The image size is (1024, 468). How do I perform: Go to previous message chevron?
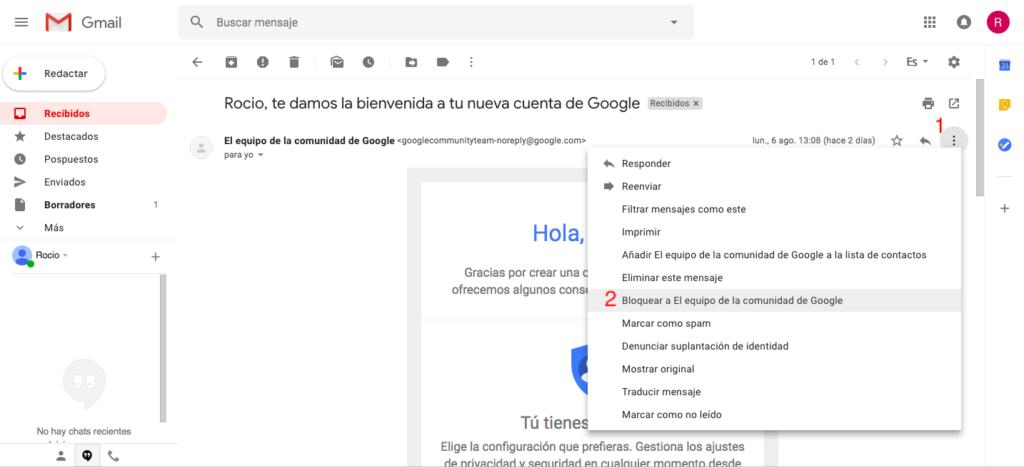point(857,62)
